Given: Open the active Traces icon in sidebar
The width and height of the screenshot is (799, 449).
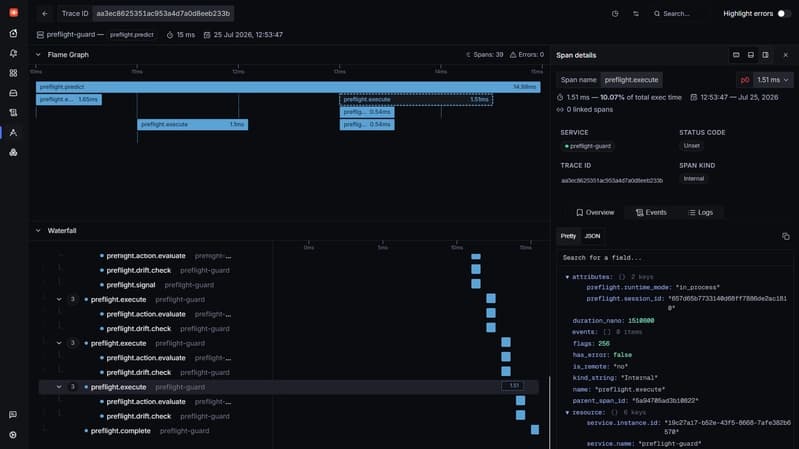Looking at the screenshot, I should pyautogui.click(x=14, y=133).
